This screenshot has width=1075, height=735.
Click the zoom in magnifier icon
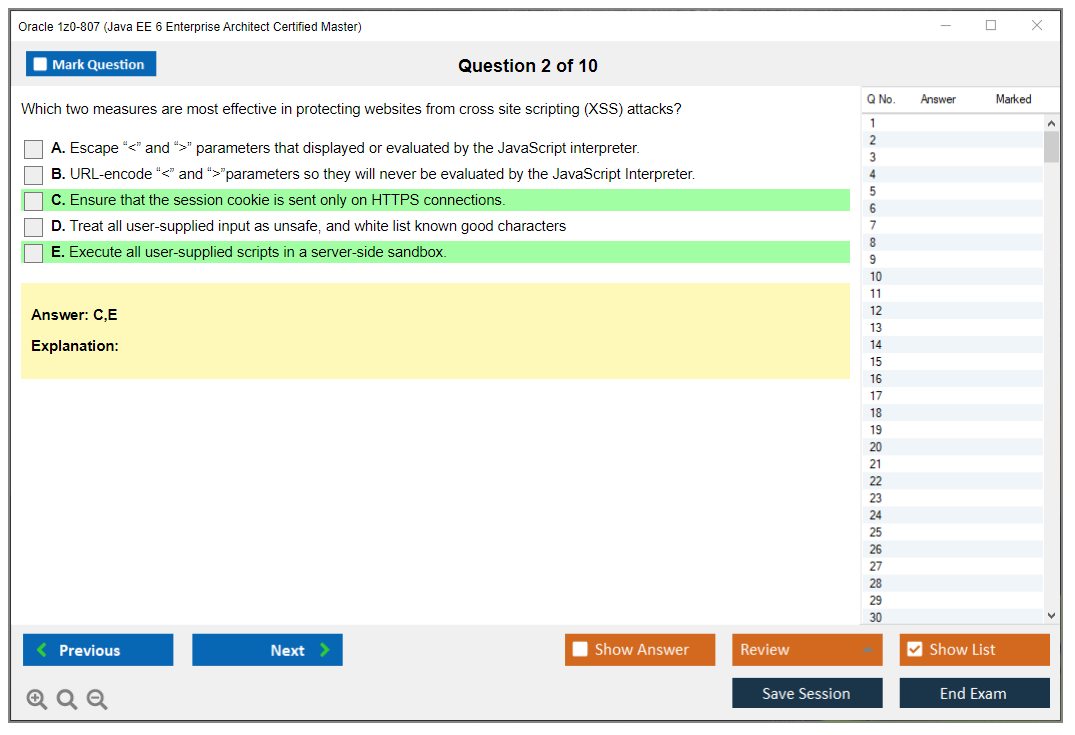tap(37, 700)
